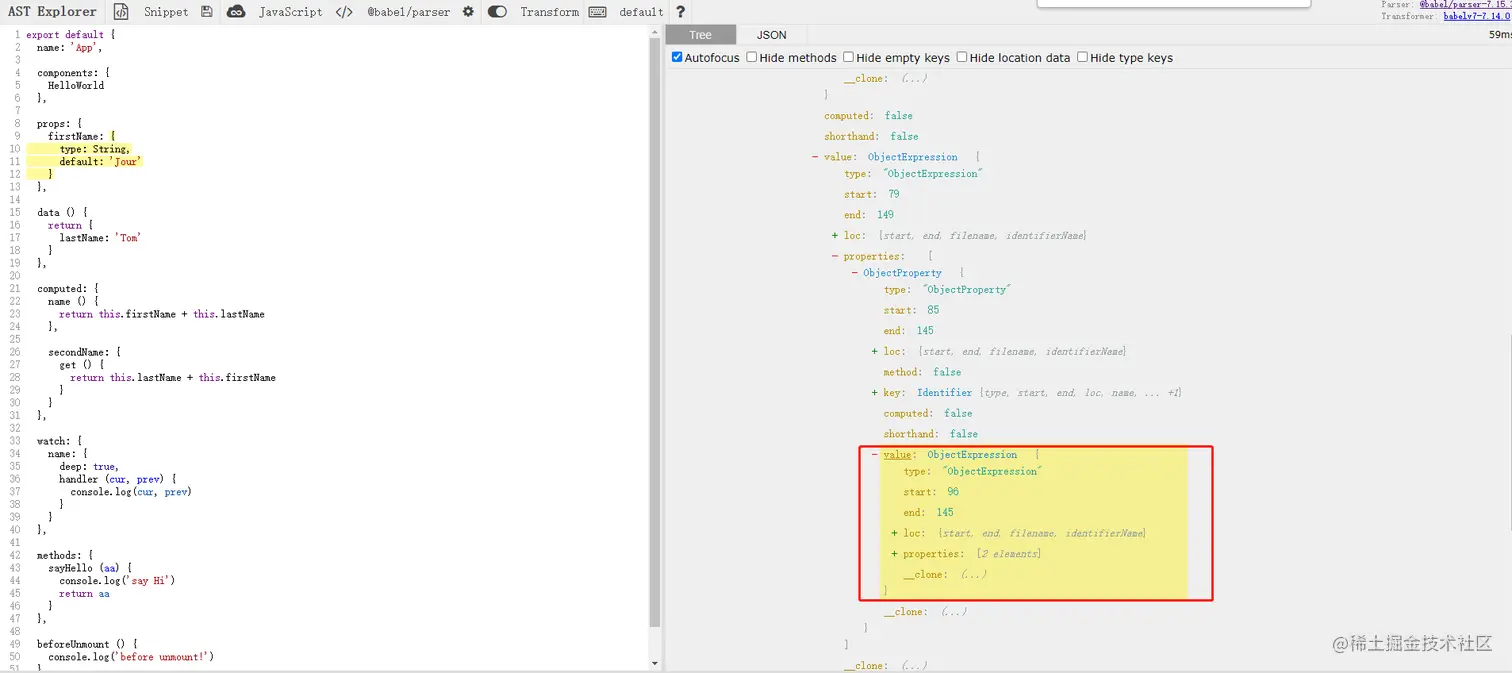Click the 'end: 149' value
Image resolution: width=1512 pixels, height=673 pixels.
point(884,215)
